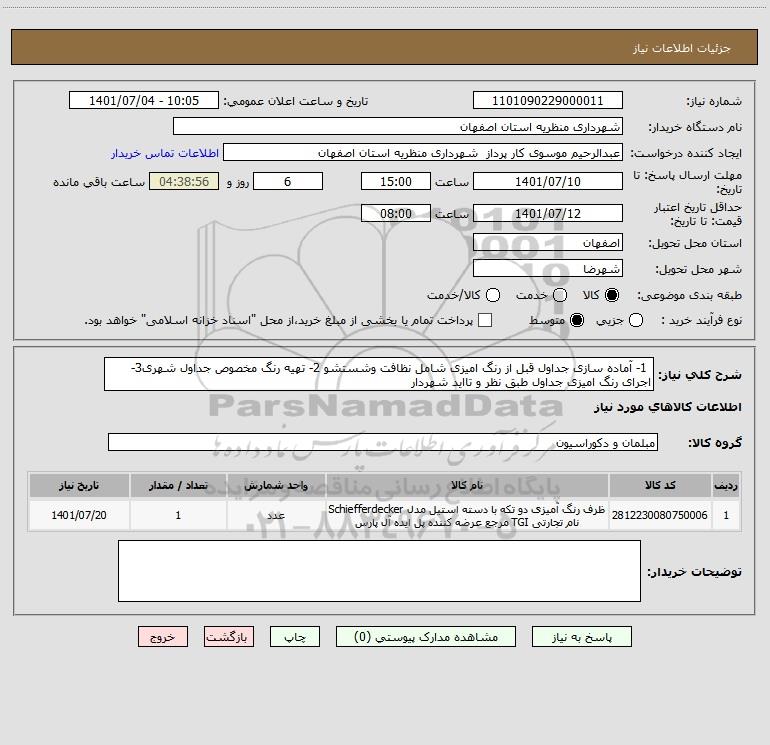Click announcement date field 1401/07/04 - 10:05
The image size is (770, 745).
pos(144,101)
